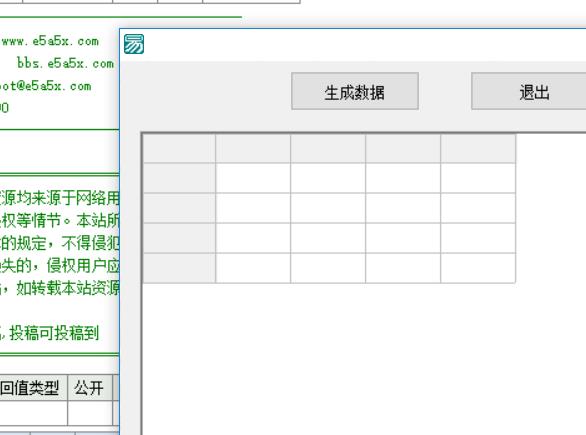
Task: Select the second column header of the grid
Action: coord(328,148)
